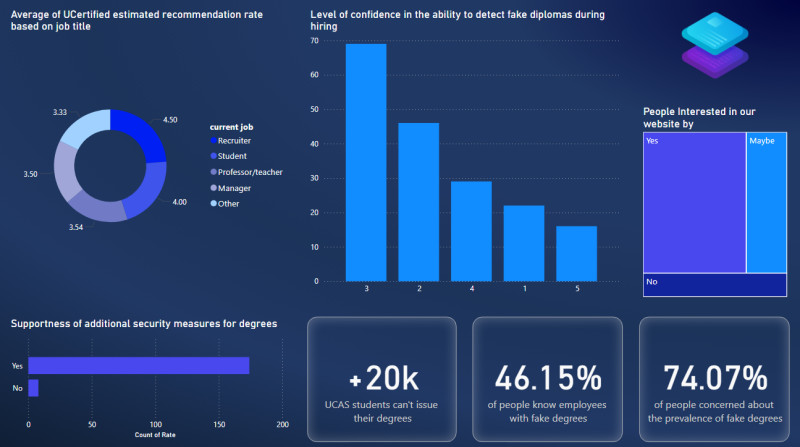Click the bar for confidence level 2

pos(418,201)
